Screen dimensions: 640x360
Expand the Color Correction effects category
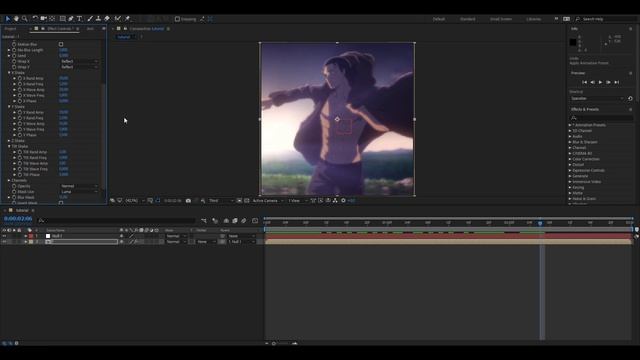coord(570,159)
